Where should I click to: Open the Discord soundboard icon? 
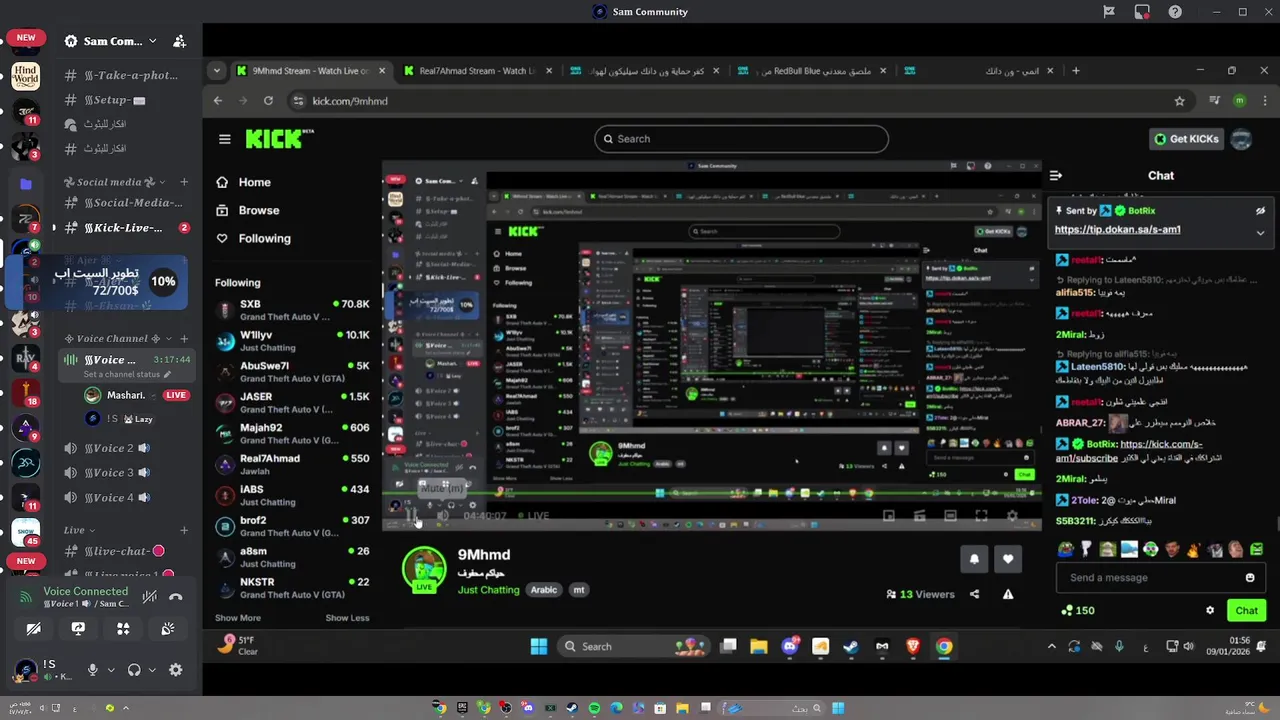point(168,629)
